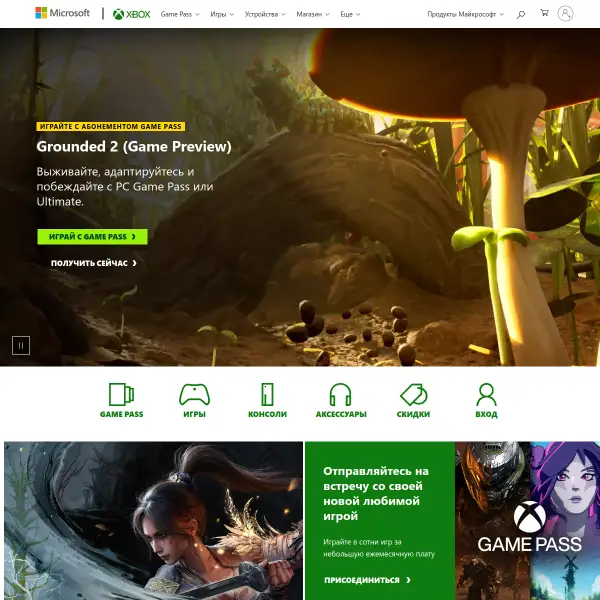Go to Xbox home via logo
This screenshot has width=600, height=600.
tap(131, 14)
